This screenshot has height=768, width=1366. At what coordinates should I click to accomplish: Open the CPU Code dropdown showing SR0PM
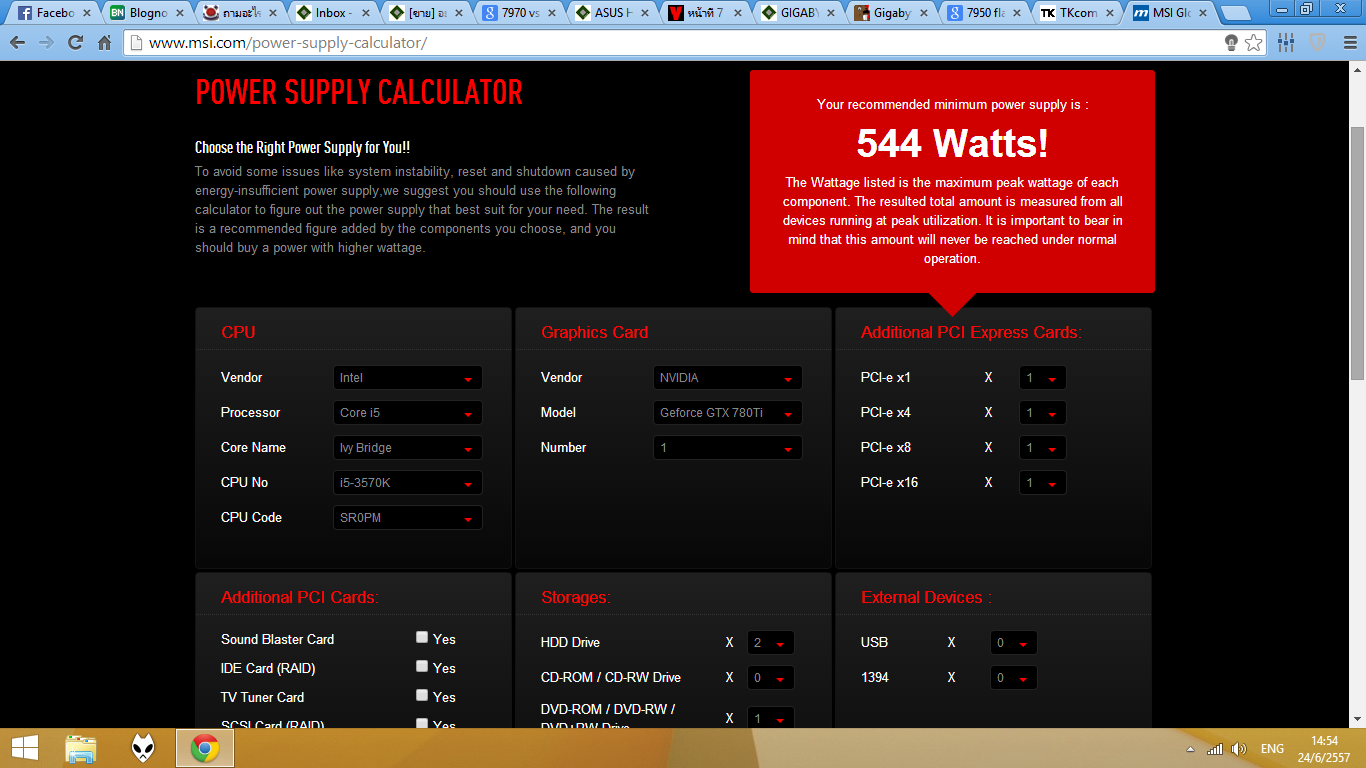click(x=407, y=518)
